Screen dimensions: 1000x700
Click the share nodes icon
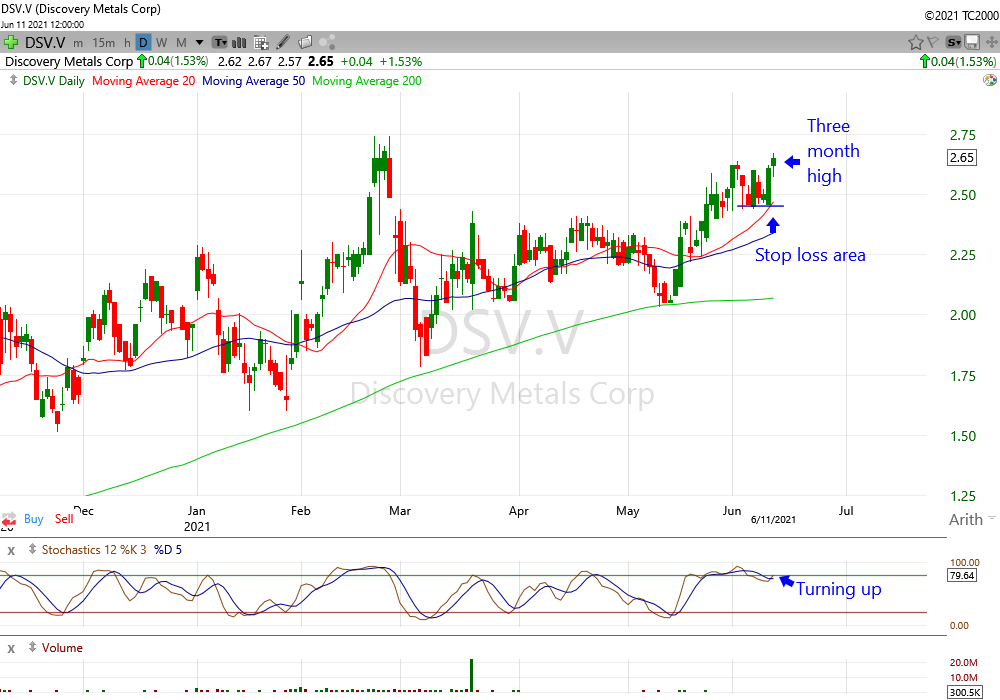327,42
